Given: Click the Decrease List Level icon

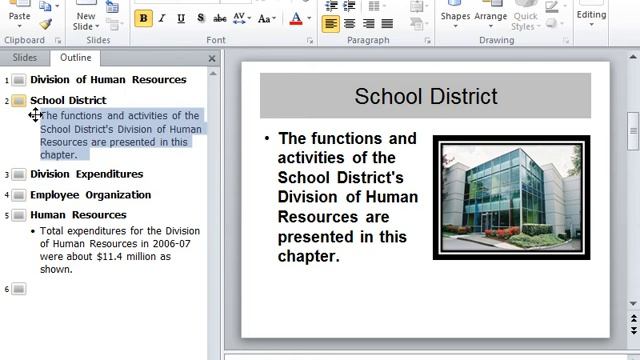Looking at the screenshot, I should [x=331, y=6].
